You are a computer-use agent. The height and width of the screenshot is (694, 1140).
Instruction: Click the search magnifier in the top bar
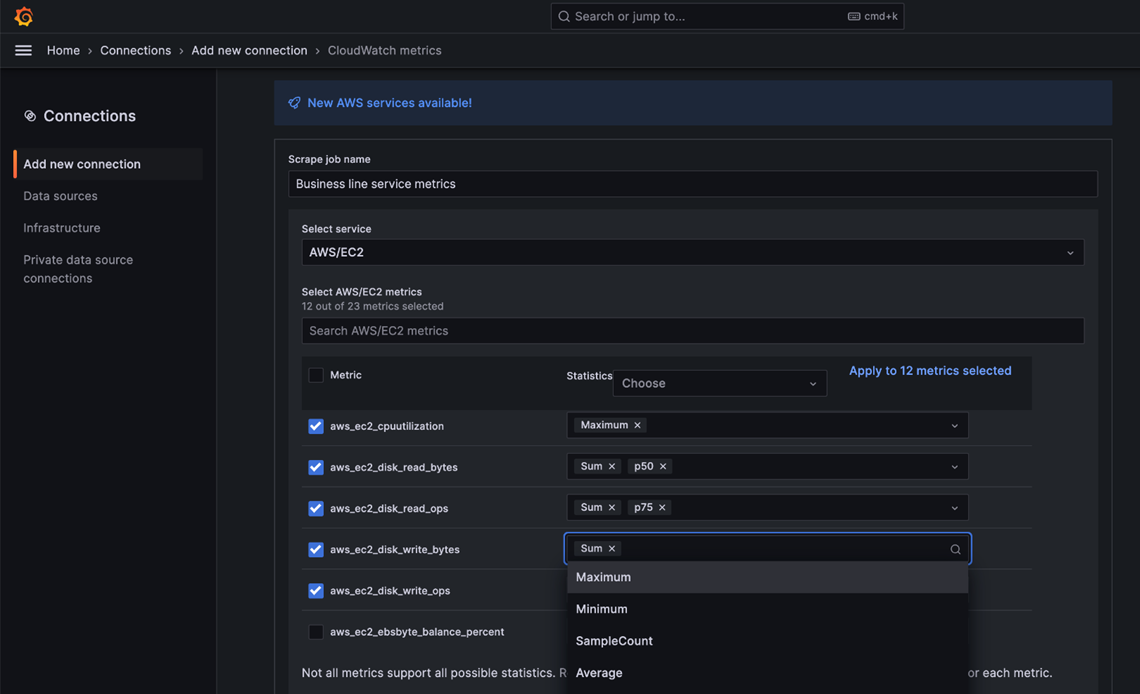pos(563,16)
